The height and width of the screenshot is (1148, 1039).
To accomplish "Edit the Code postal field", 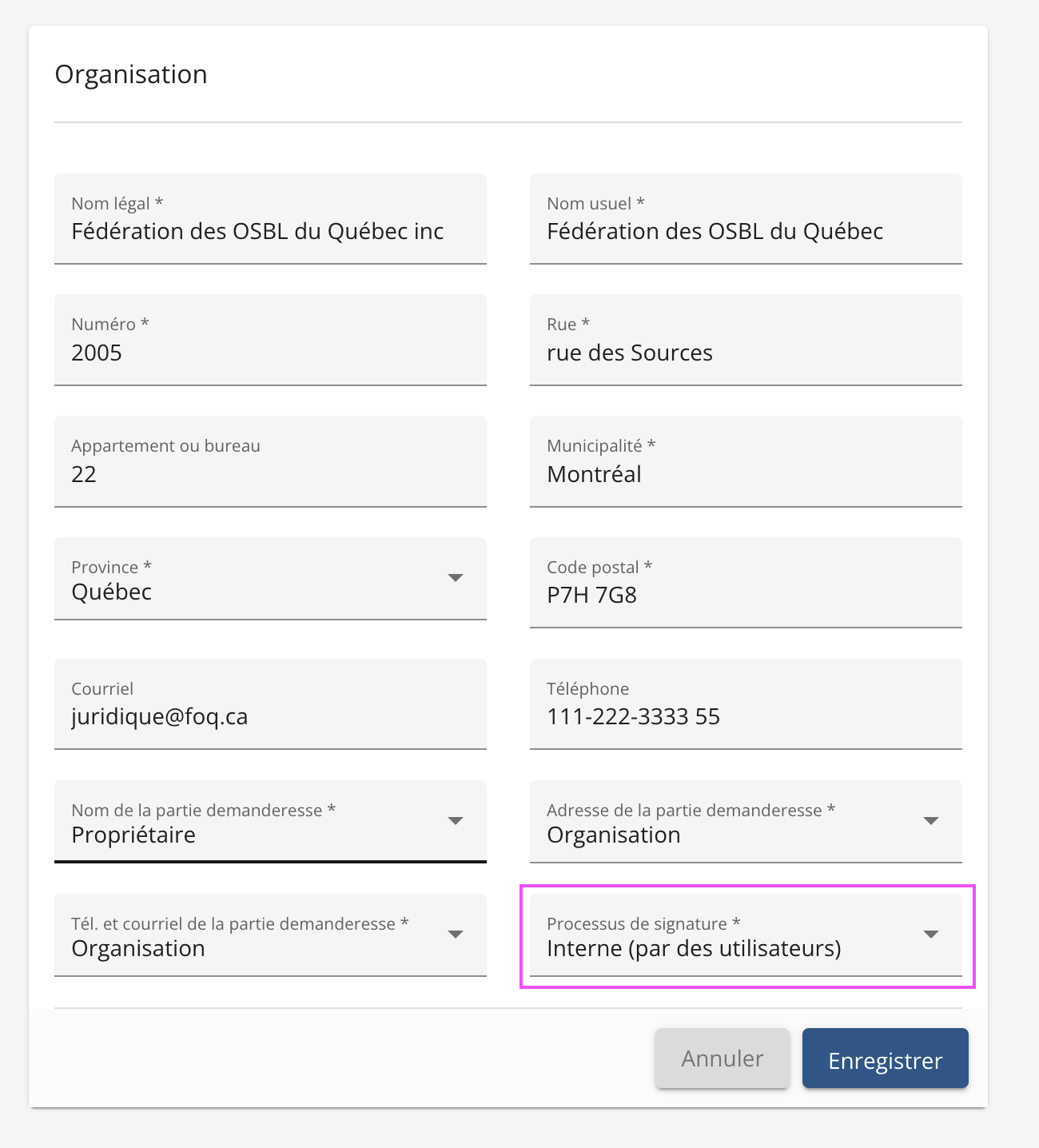I will (x=745, y=596).
